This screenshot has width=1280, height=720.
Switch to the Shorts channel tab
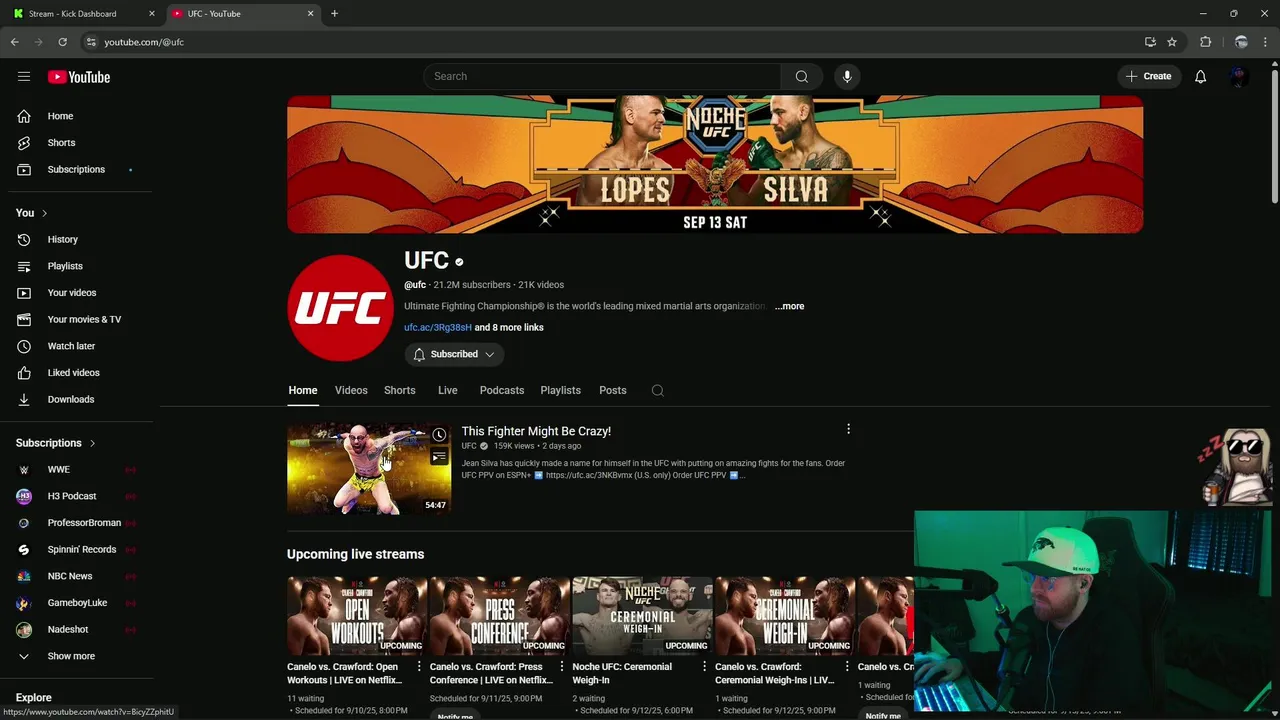[400, 390]
